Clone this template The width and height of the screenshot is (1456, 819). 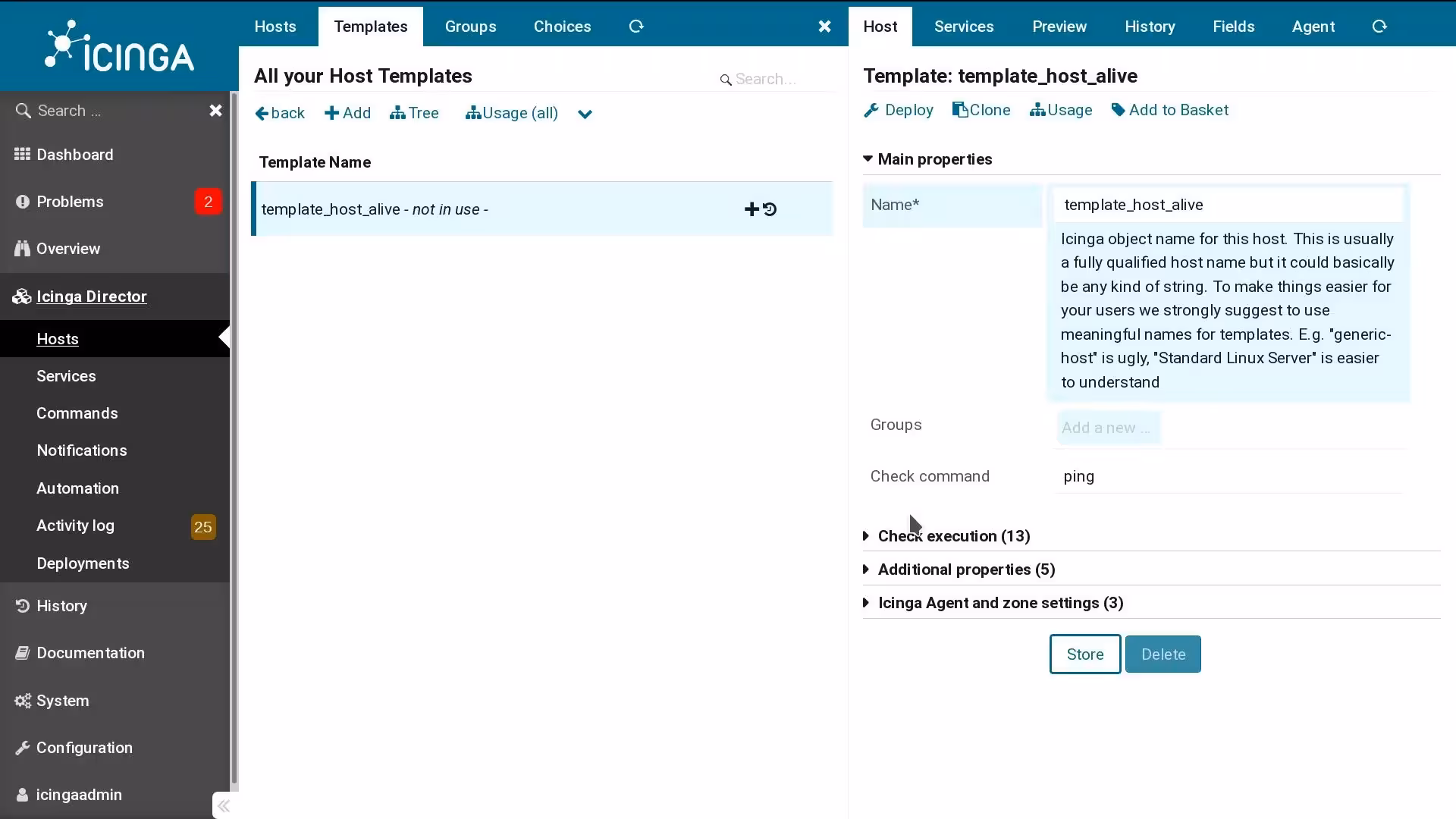(981, 111)
